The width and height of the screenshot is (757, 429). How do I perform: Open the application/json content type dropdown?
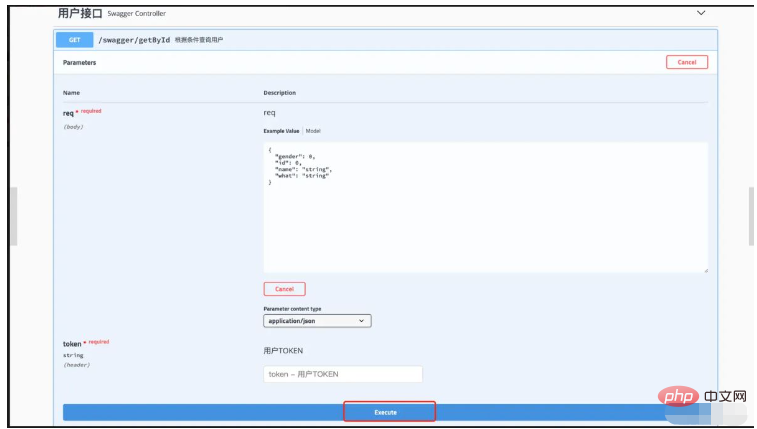317,321
